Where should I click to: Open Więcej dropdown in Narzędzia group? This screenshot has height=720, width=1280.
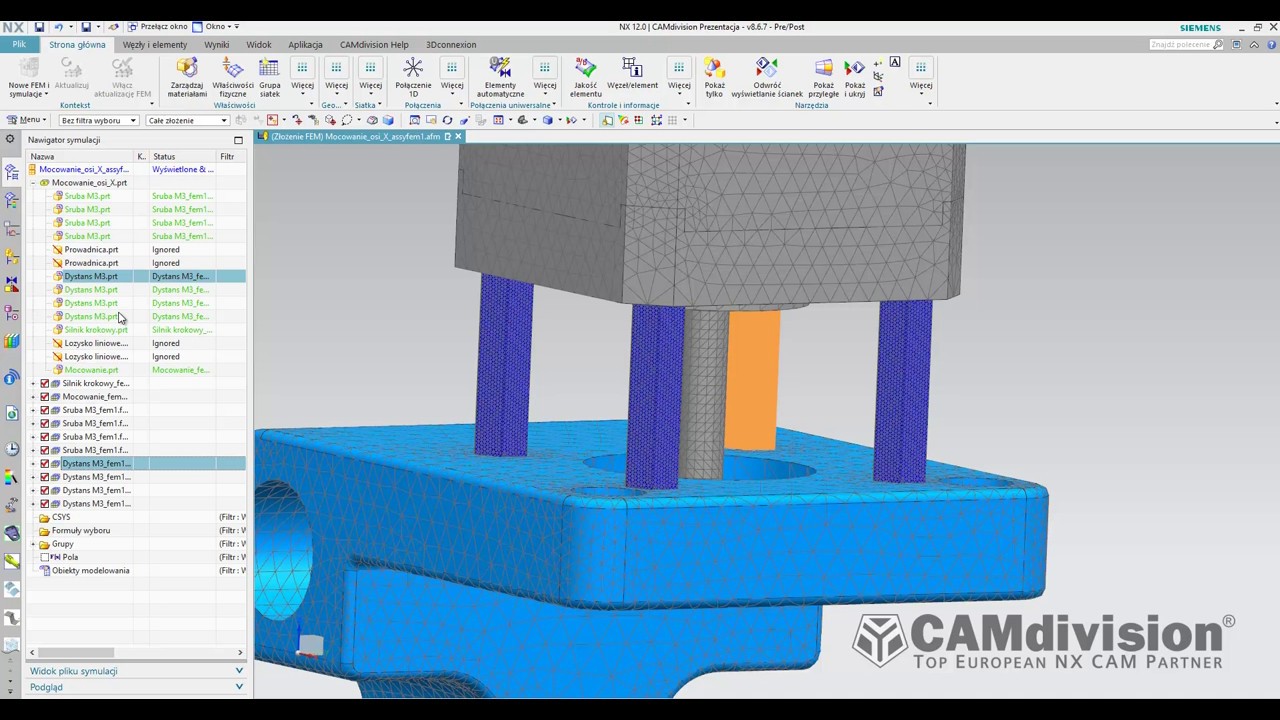(x=921, y=76)
